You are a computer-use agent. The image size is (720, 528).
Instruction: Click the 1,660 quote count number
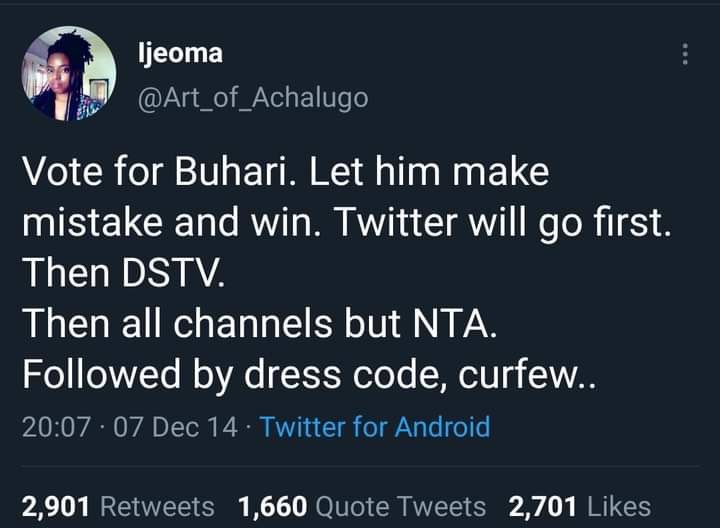click(x=273, y=507)
